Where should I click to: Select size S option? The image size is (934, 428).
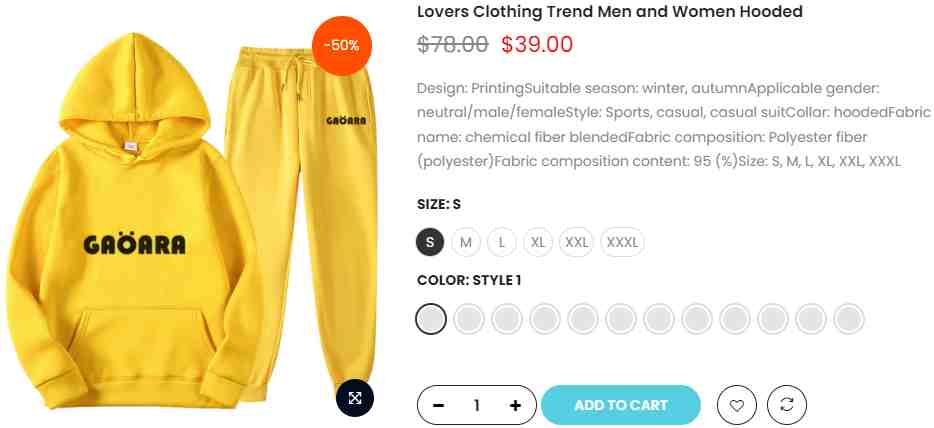tap(430, 242)
